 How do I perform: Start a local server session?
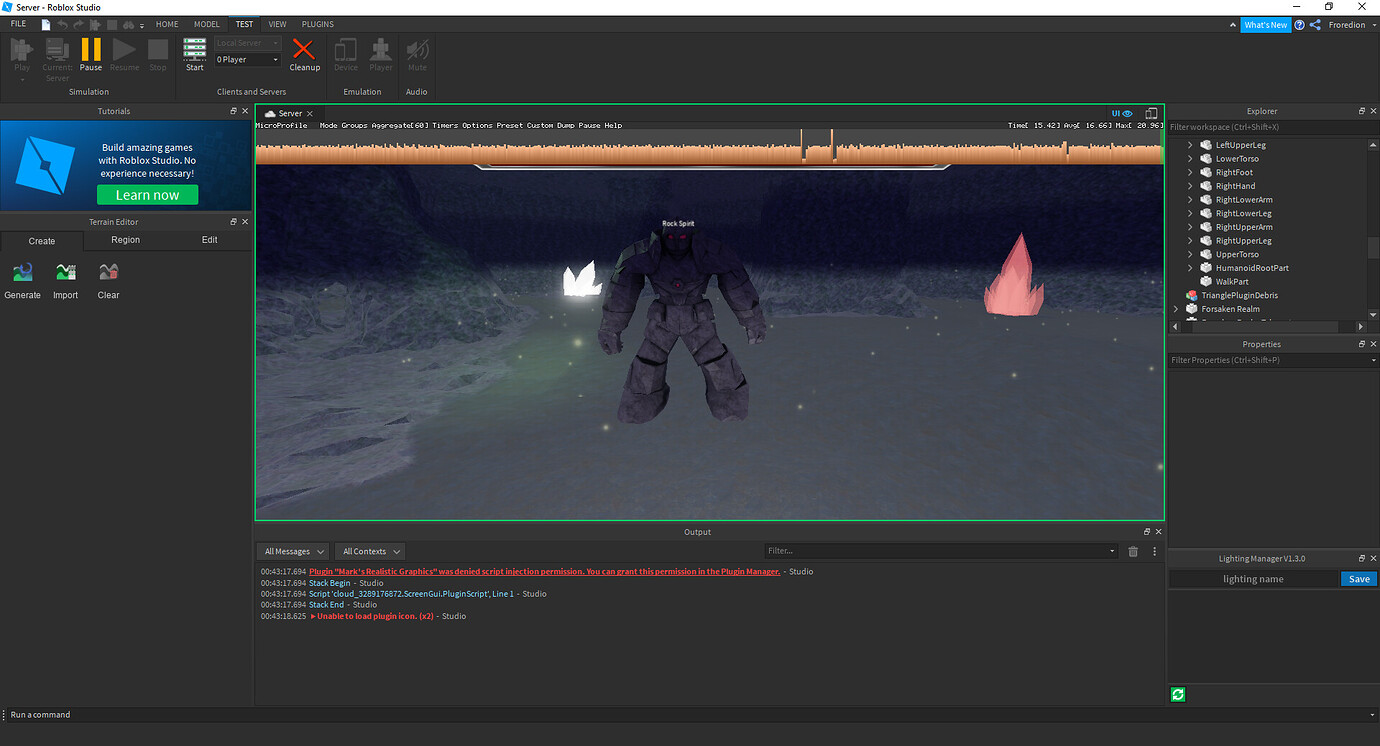pyautogui.click(x=194, y=55)
